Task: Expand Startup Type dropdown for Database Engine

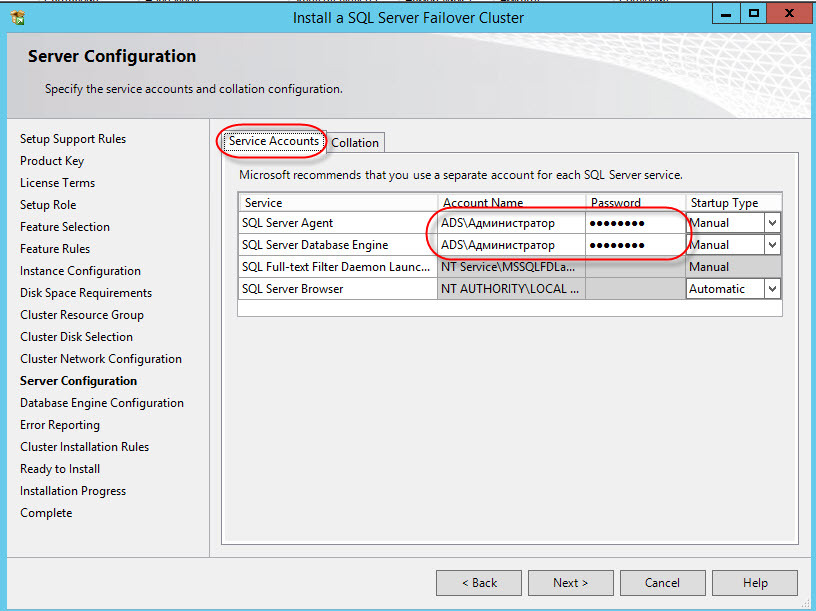Action: (771, 245)
